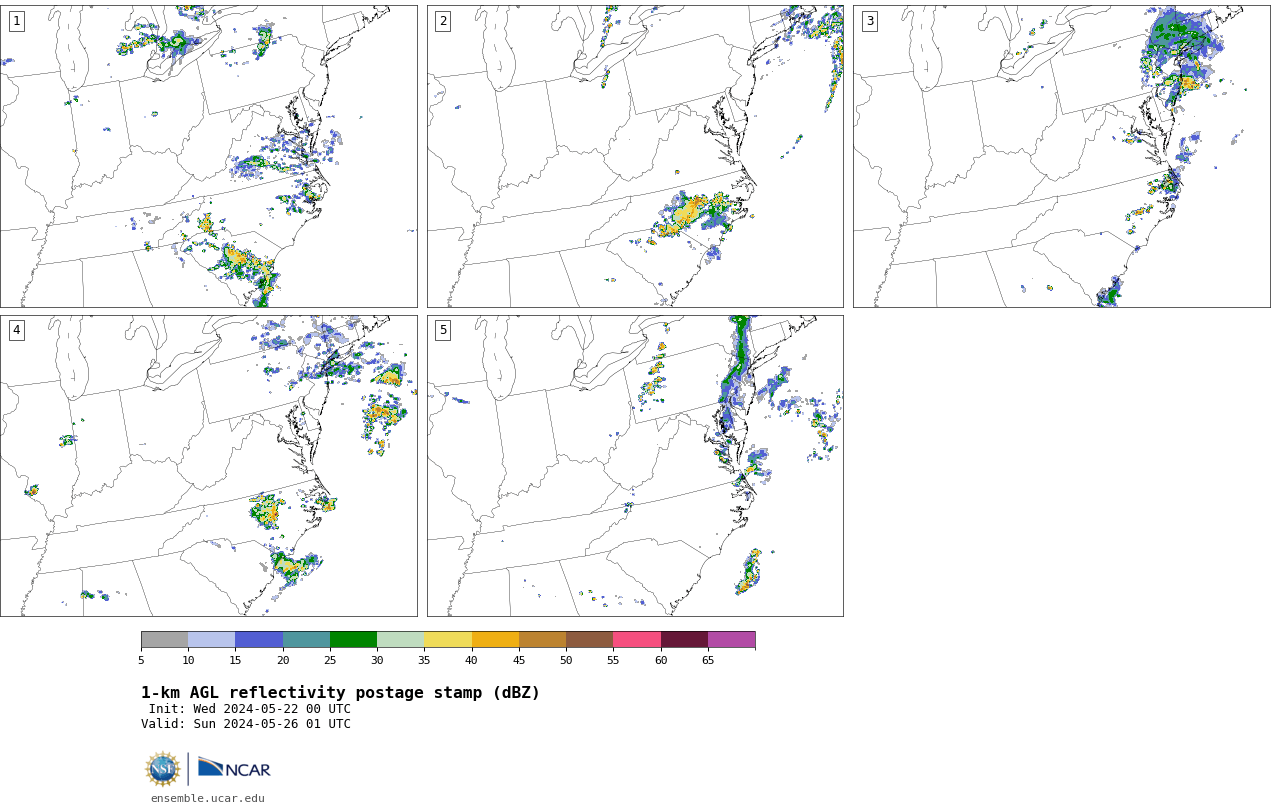Screen dimensions: 1280x809
Task: Click the colorbar tick label 20
Action: pos(283,660)
